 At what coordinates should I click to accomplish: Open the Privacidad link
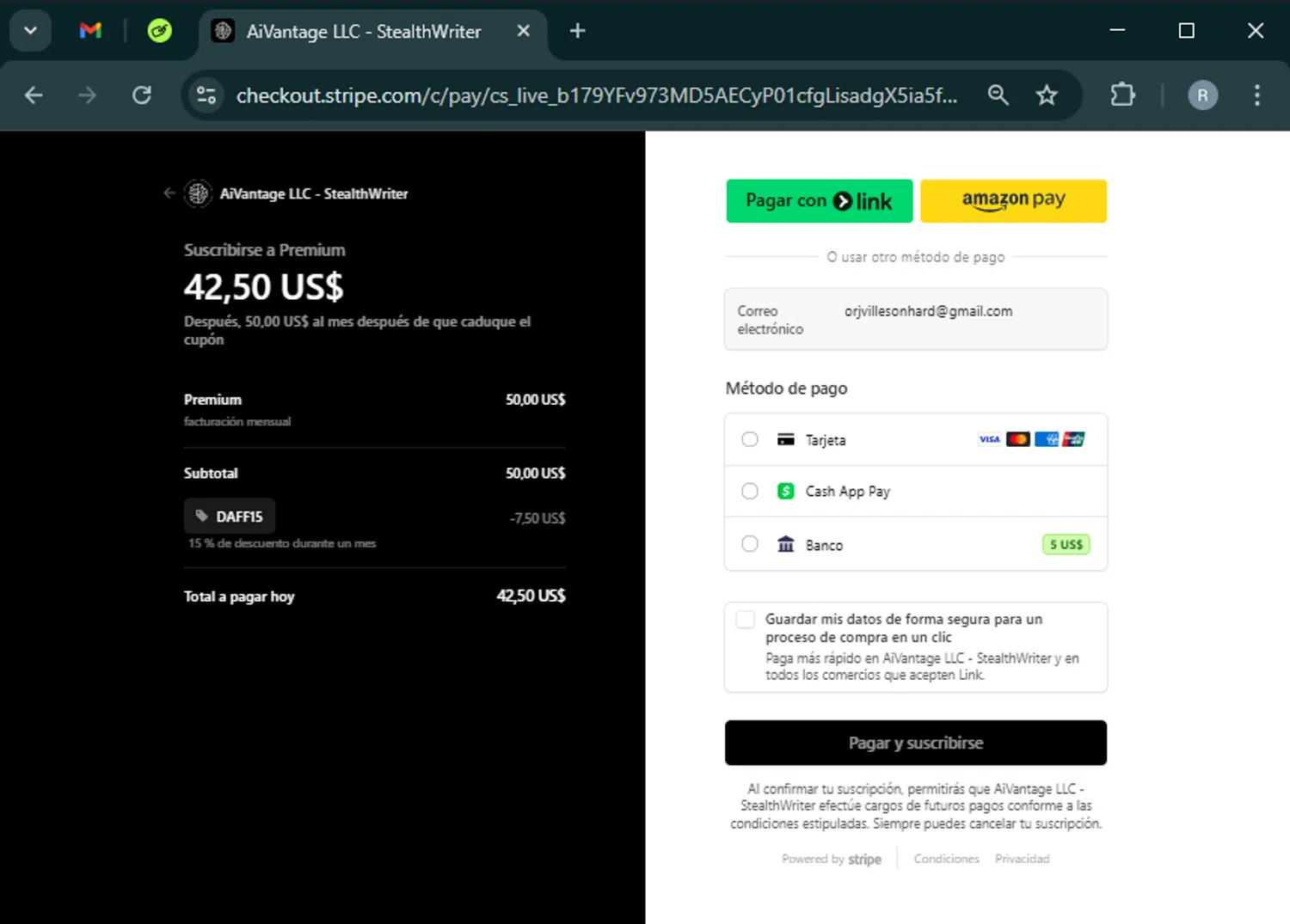1022,859
